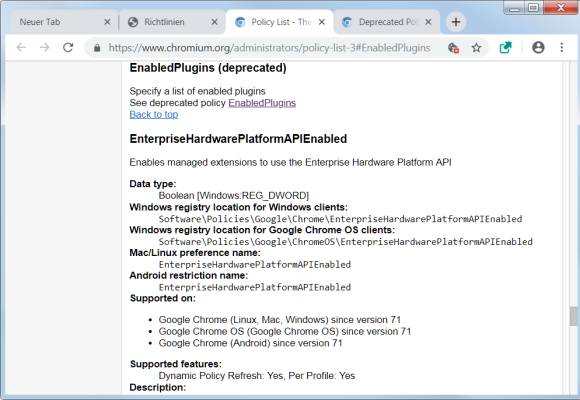Viewport: 580px width, 400px height.
Task: Open a new tab with plus button
Action: click(456, 22)
